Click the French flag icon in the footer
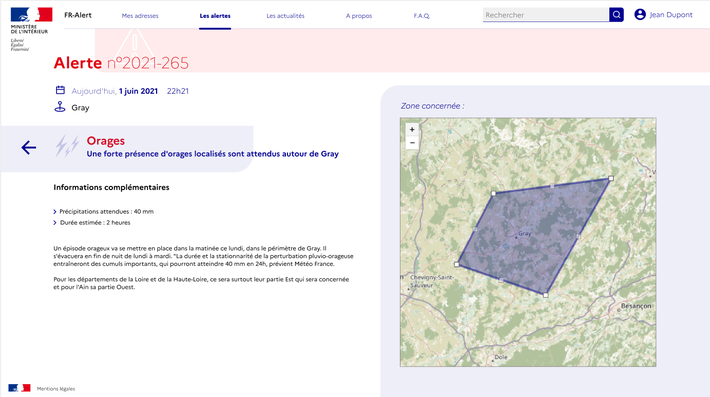 tap(19, 388)
